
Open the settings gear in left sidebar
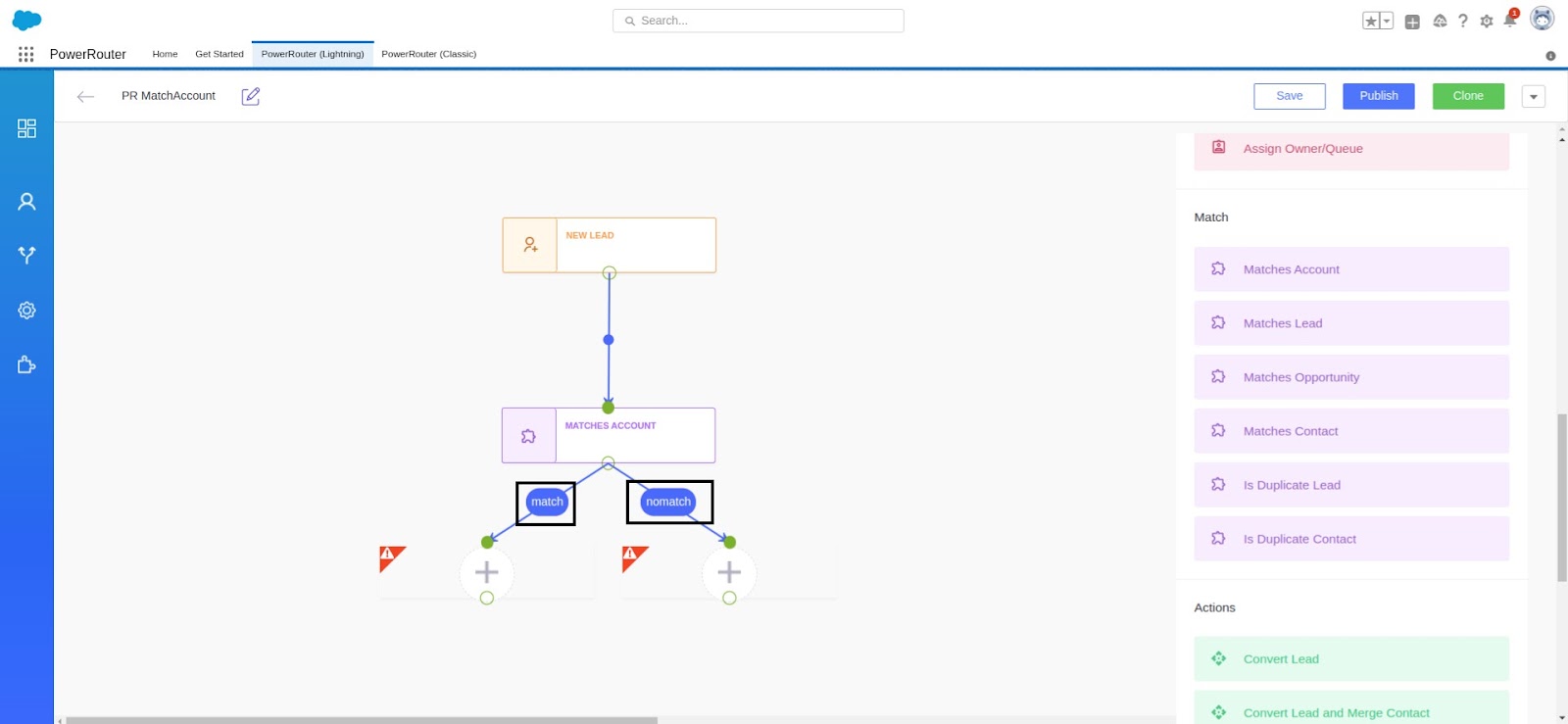click(x=26, y=311)
